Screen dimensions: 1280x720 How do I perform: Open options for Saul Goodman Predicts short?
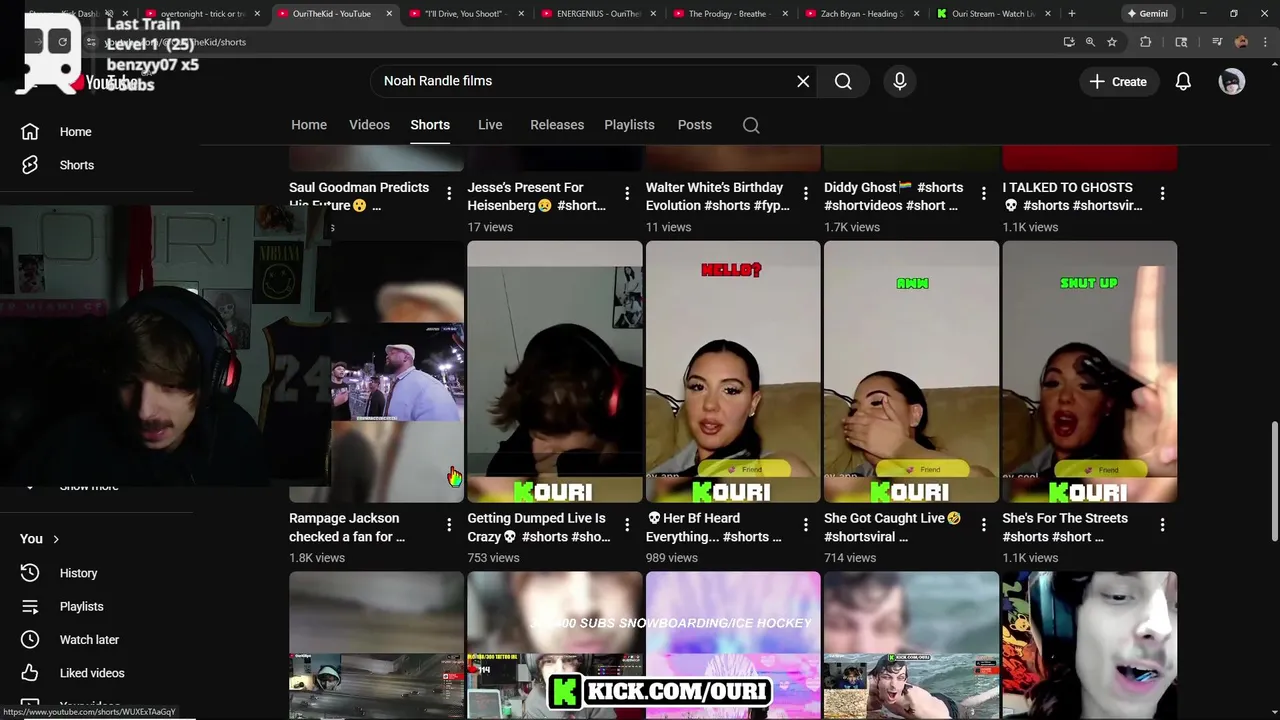click(x=449, y=193)
